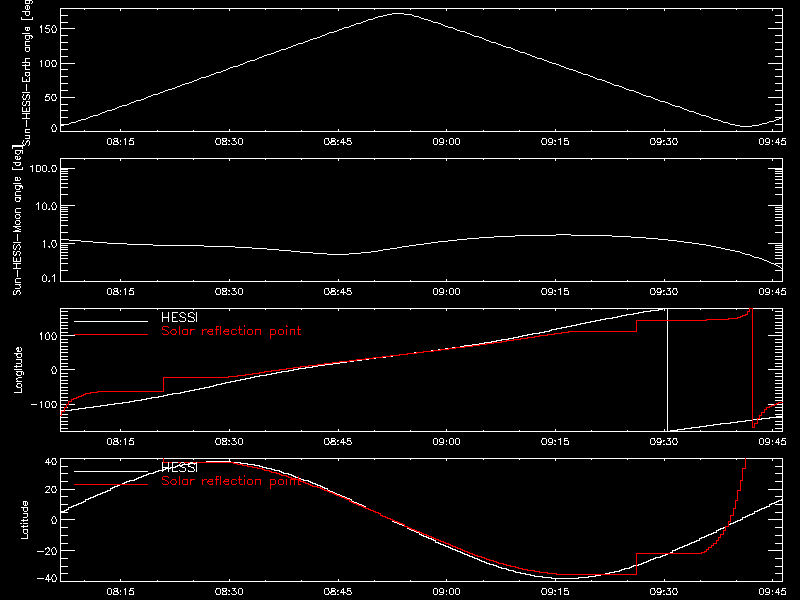Click the Sun-HESSI-Earth angle axis label
The image size is (800, 600).
click(27, 72)
